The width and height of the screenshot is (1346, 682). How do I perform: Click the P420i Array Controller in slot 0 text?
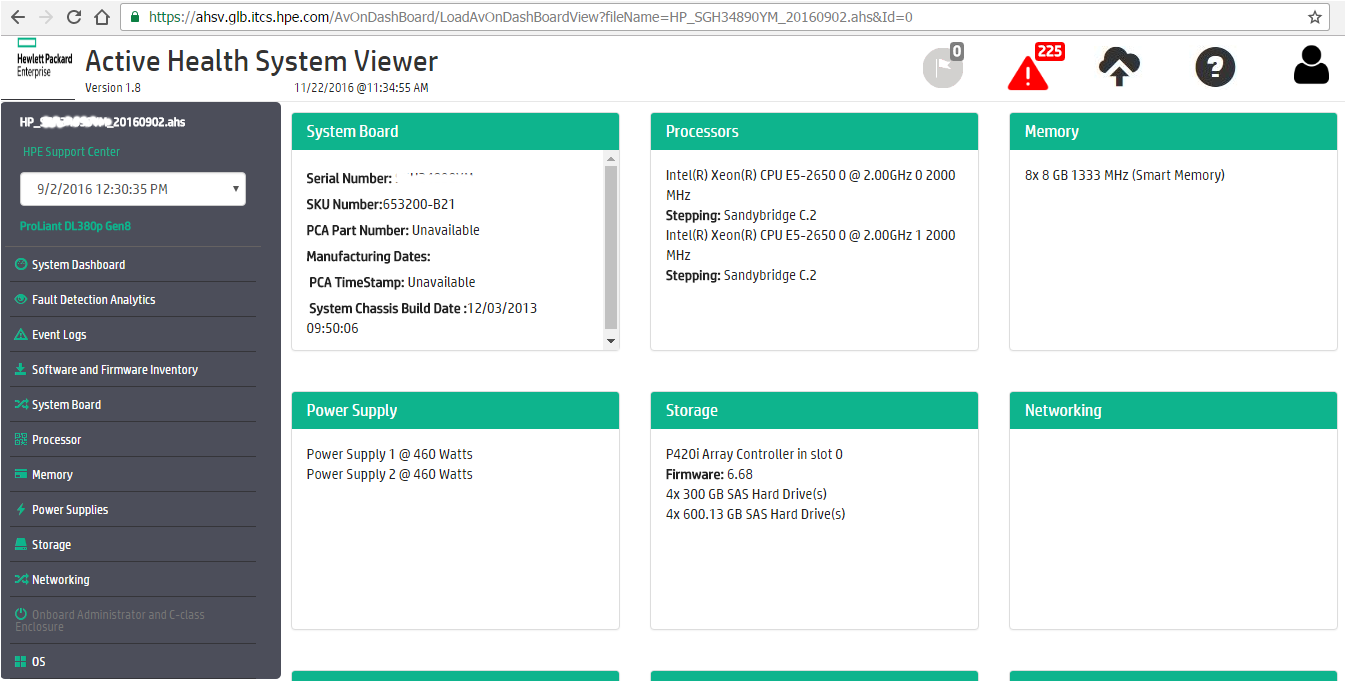(x=754, y=454)
